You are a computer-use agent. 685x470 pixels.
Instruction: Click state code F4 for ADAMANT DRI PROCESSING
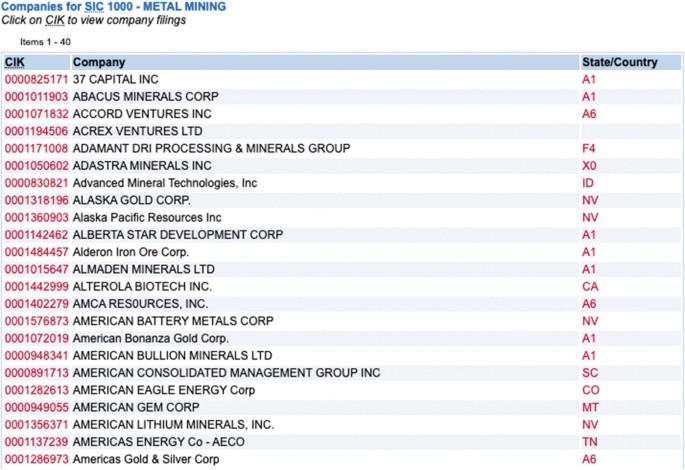click(588, 149)
